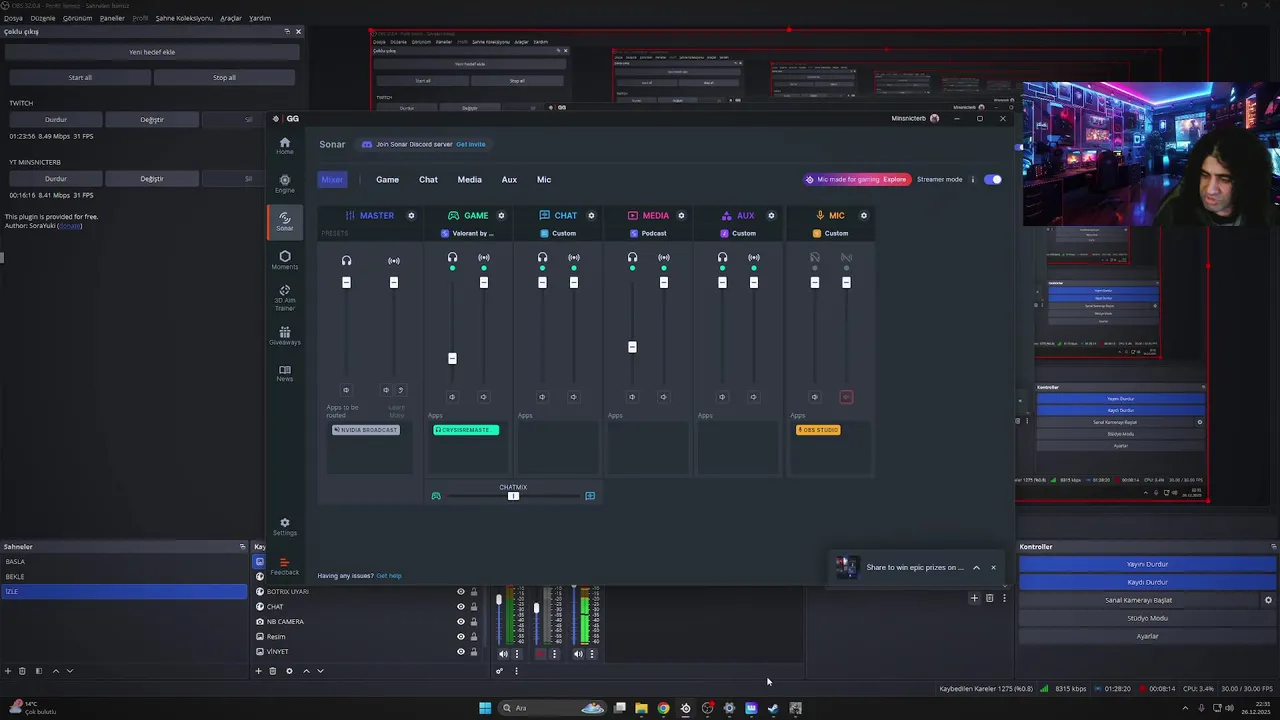Image resolution: width=1280 pixels, height=720 pixels.
Task: Click the MEDIA headphone volume fader
Action: pos(632,347)
